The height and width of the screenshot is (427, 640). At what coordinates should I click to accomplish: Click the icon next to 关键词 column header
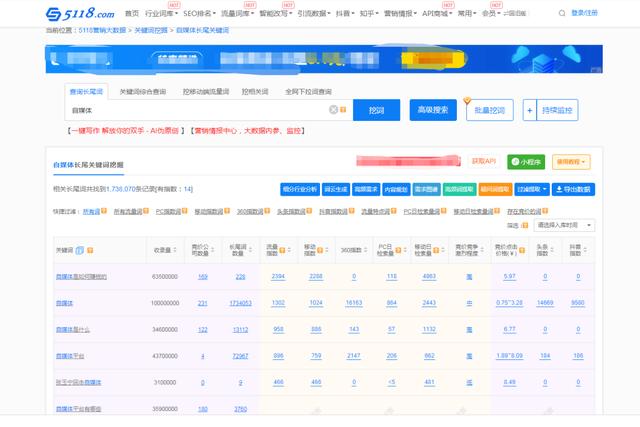point(79,250)
